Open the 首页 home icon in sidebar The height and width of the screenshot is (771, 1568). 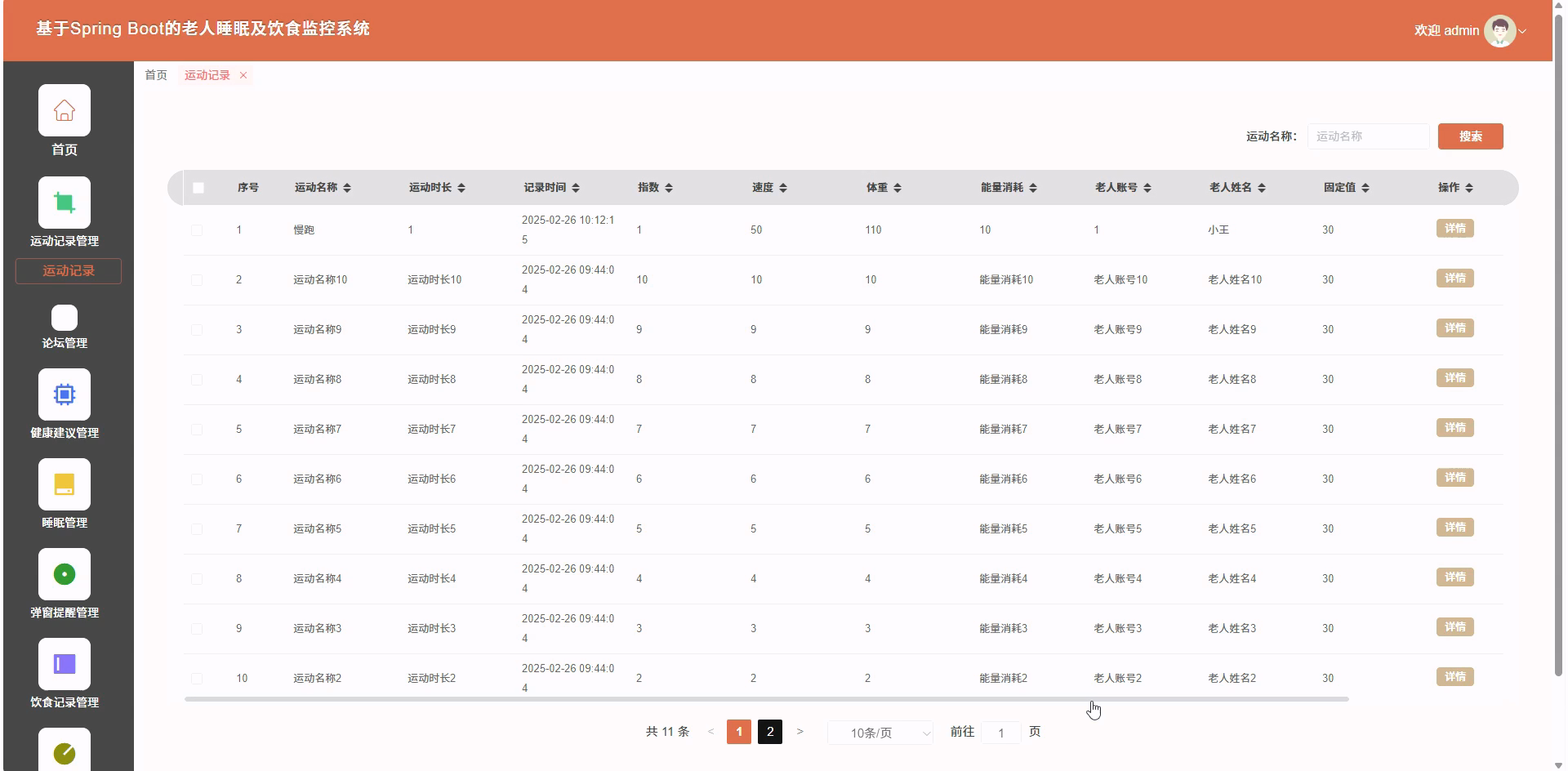click(65, 110)
